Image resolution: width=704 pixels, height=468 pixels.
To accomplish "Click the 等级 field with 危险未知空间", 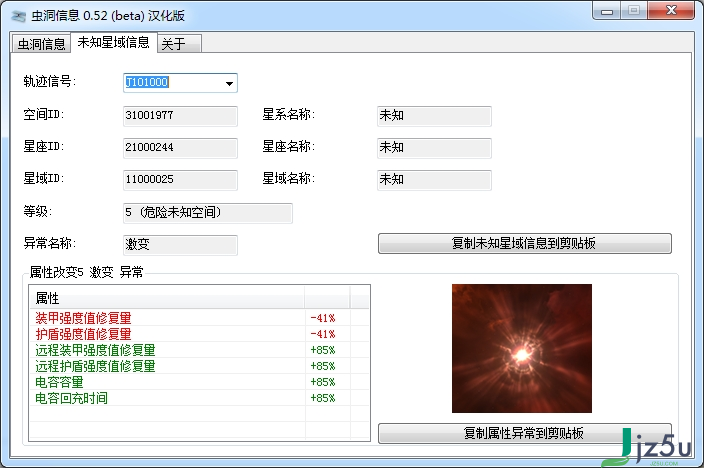I will [x=208, y=213].
